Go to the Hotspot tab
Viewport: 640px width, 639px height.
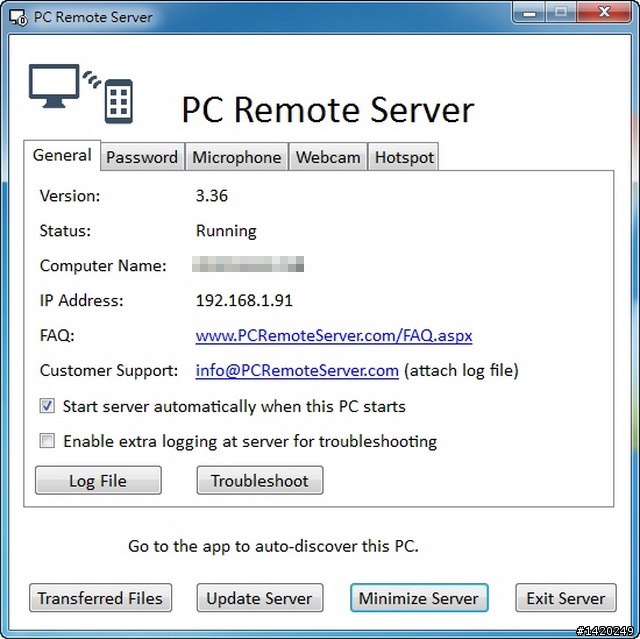click(404, 157)
